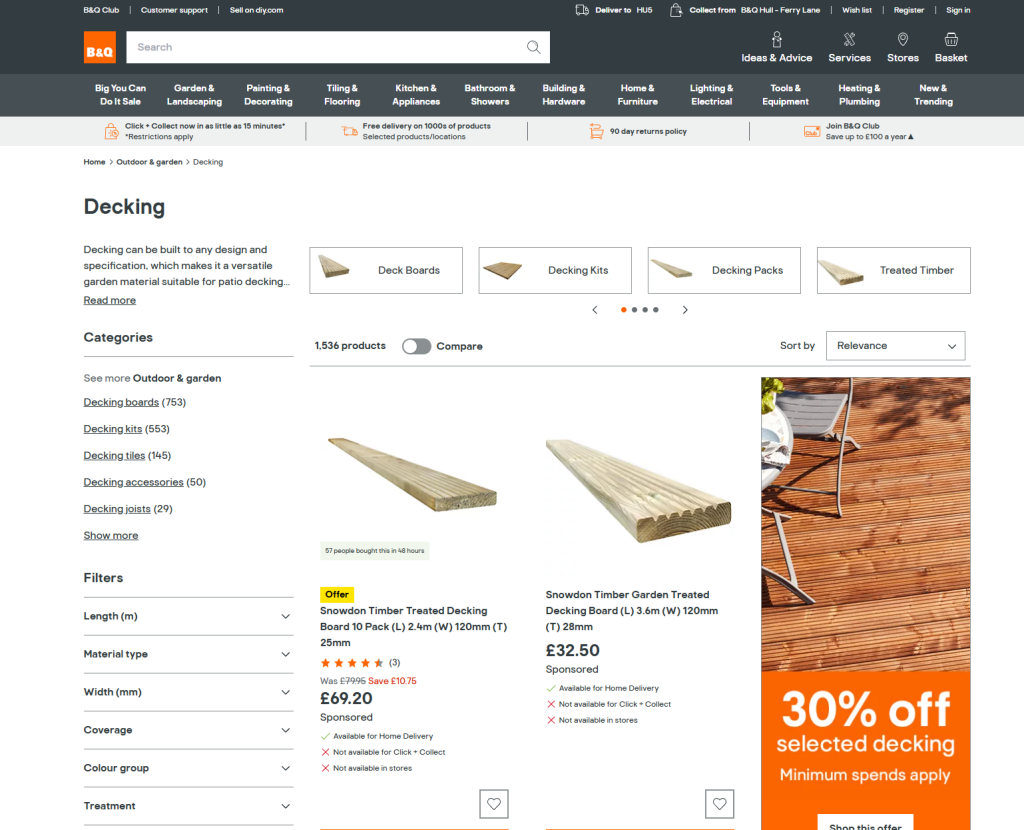This screenshot has width=1024, height=830.
Task: Select the second carousel page dot
Action: tap(635, 310)
